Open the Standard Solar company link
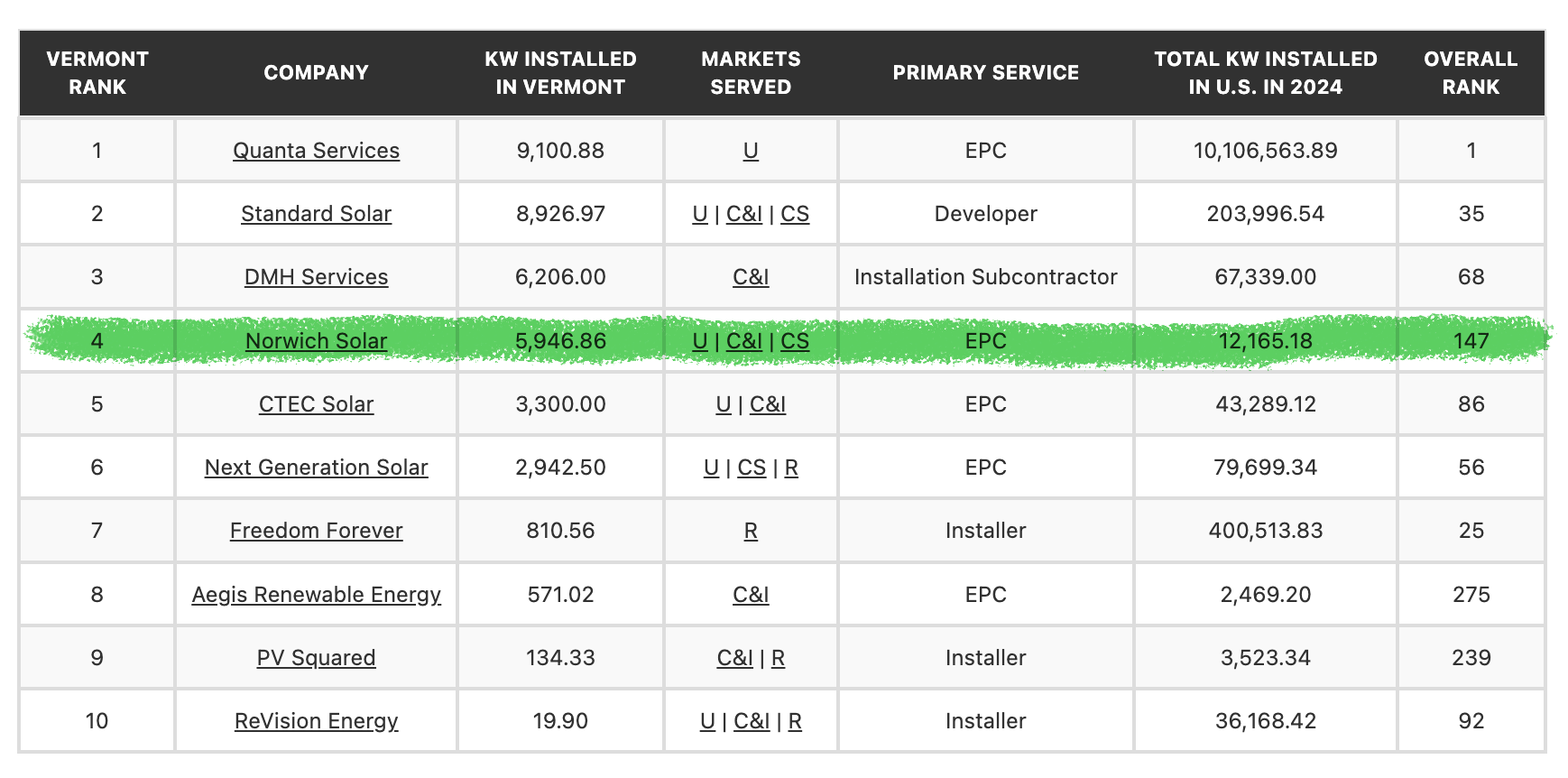This screenshot has width=1568, height=778. 316,214
